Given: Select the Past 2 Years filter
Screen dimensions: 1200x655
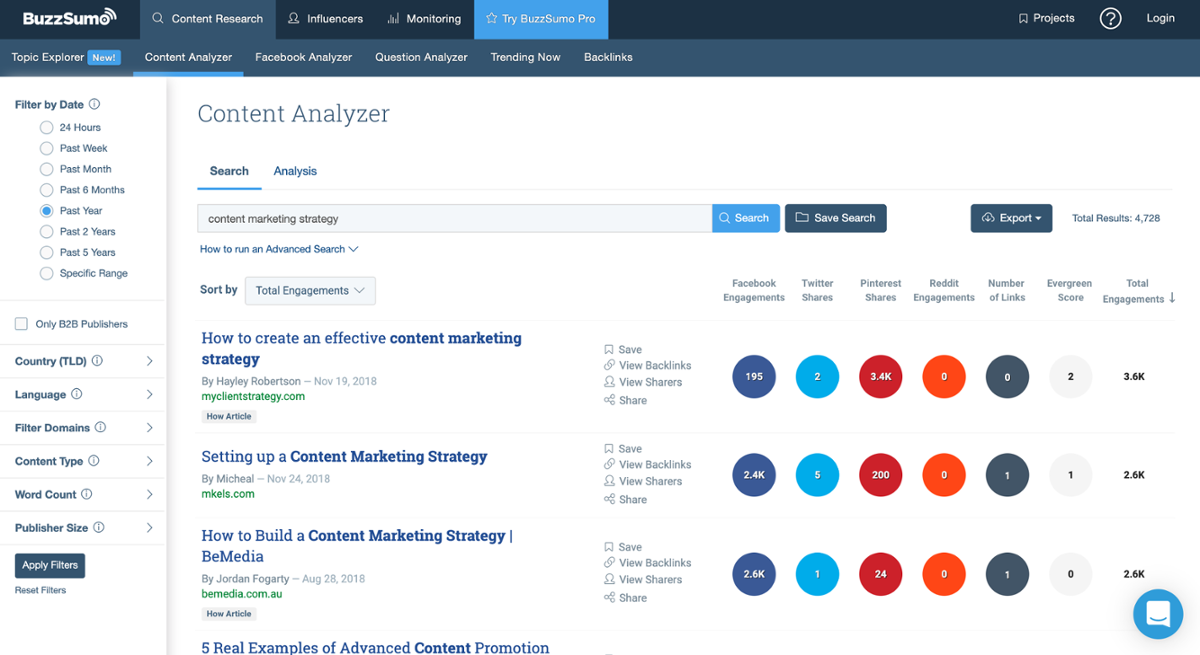Looking at the screenshot, I should pos(46,232).
